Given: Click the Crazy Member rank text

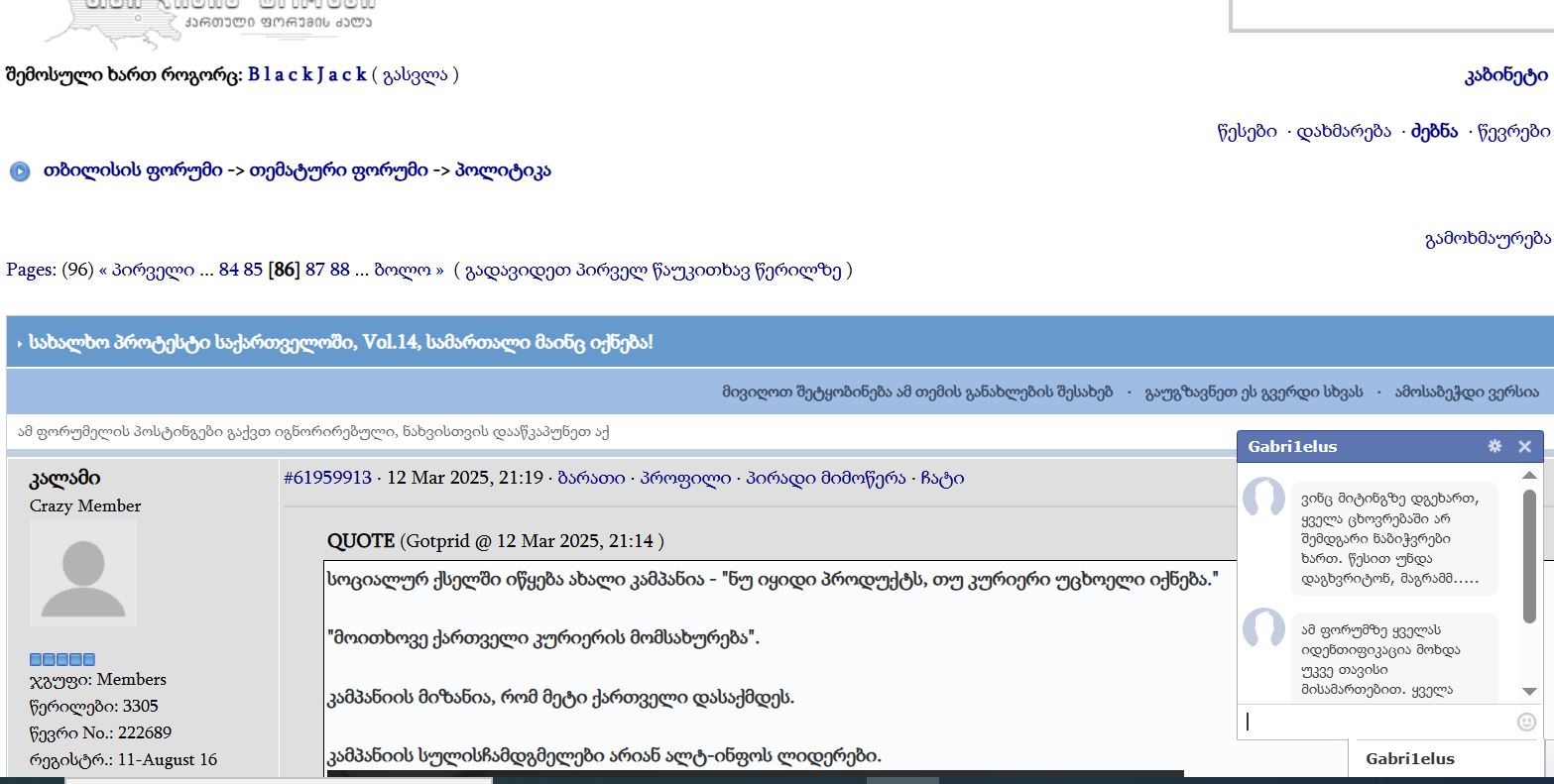Looking at the screenshot, I should click(x=85, y=505).
